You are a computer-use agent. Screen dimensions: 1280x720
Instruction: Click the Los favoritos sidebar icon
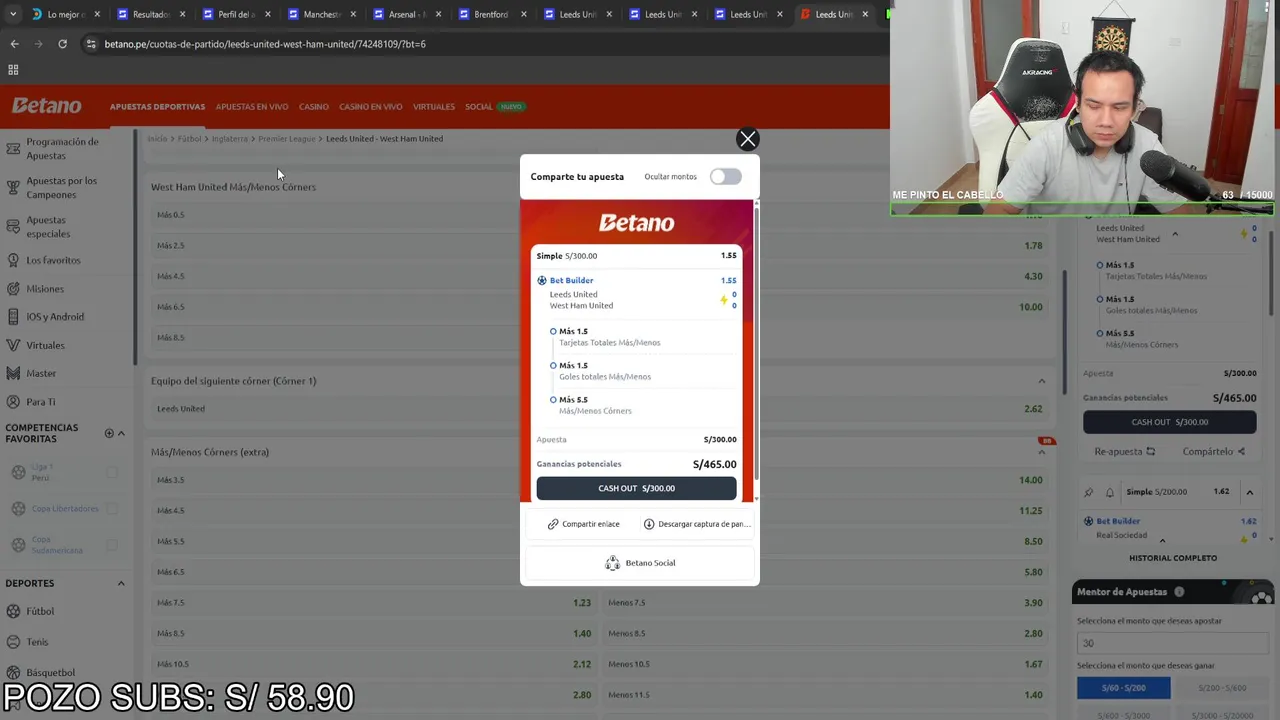coord(13,260)
